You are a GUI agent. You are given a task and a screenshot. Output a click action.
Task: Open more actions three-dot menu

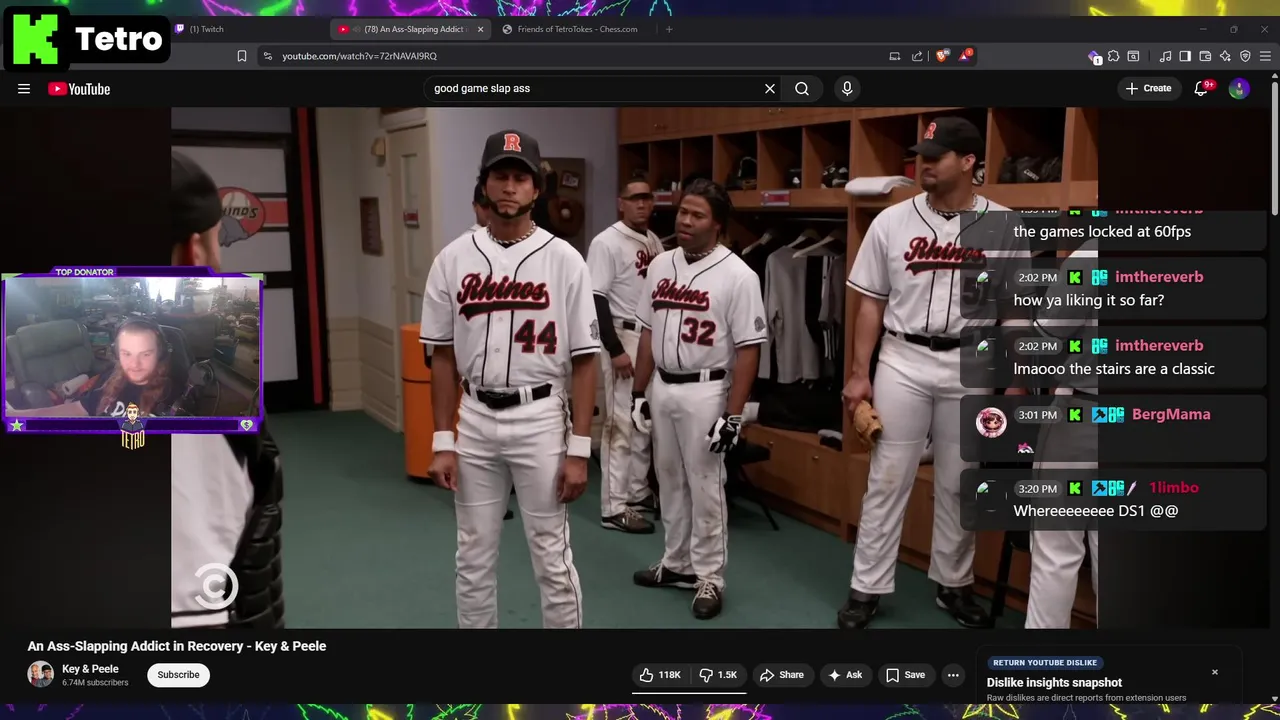(x=953, y=675)
